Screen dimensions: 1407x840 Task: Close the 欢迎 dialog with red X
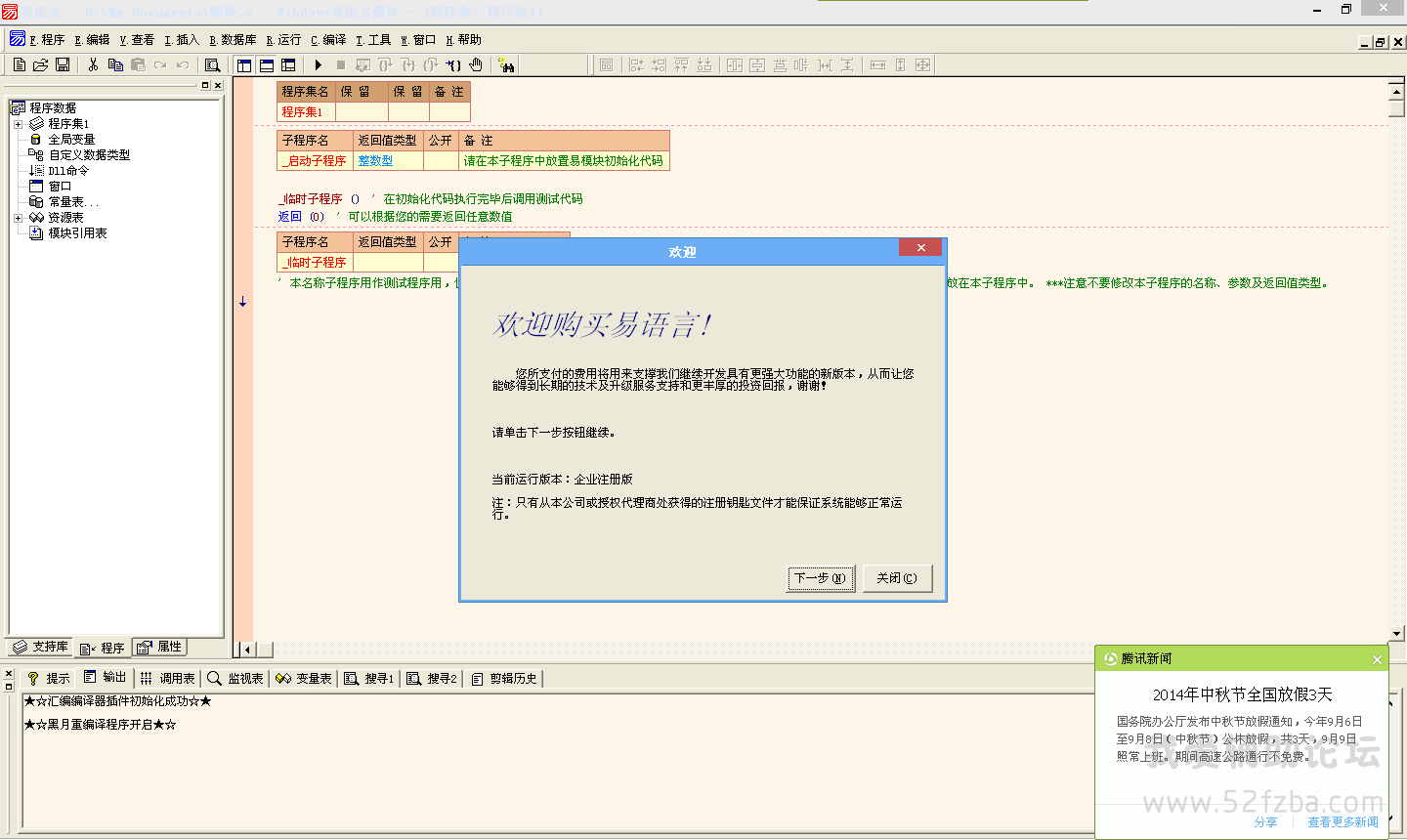pos(920,248)
